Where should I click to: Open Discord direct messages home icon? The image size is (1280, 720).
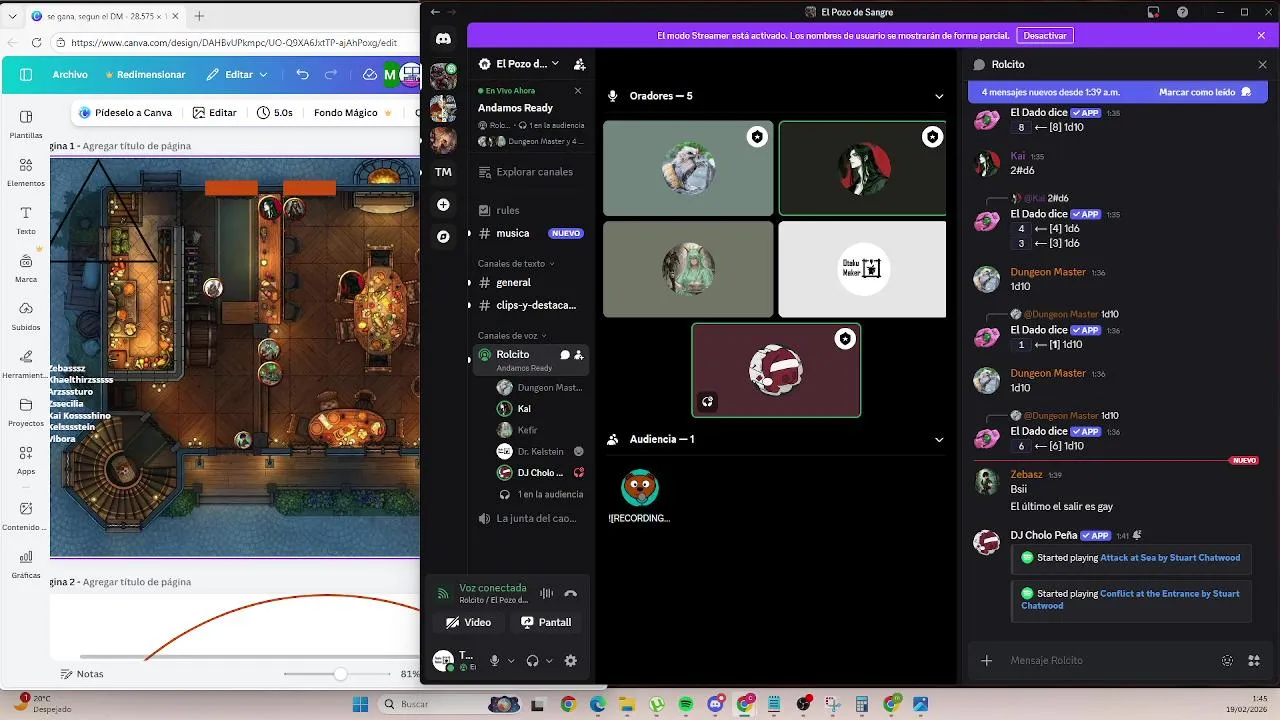click(443, 39)
